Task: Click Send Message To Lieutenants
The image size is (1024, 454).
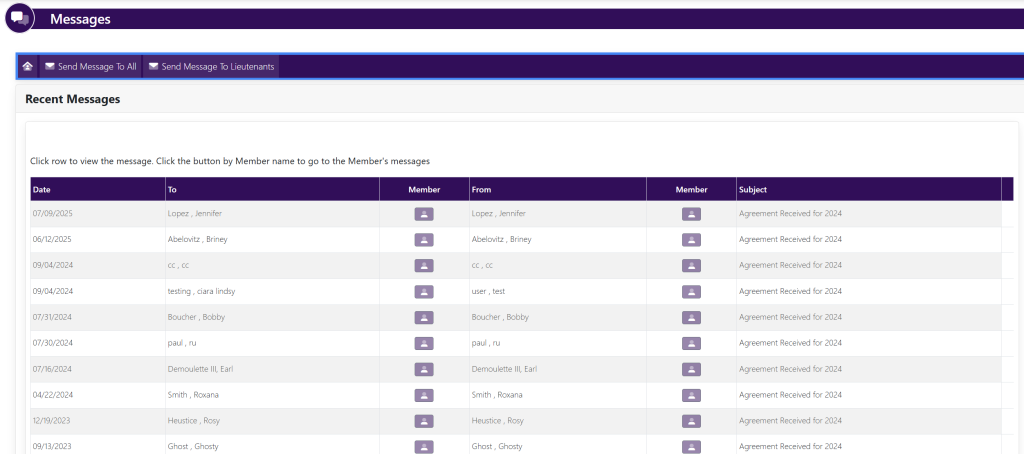Action: pyautogui.click(x=211, y=67)
